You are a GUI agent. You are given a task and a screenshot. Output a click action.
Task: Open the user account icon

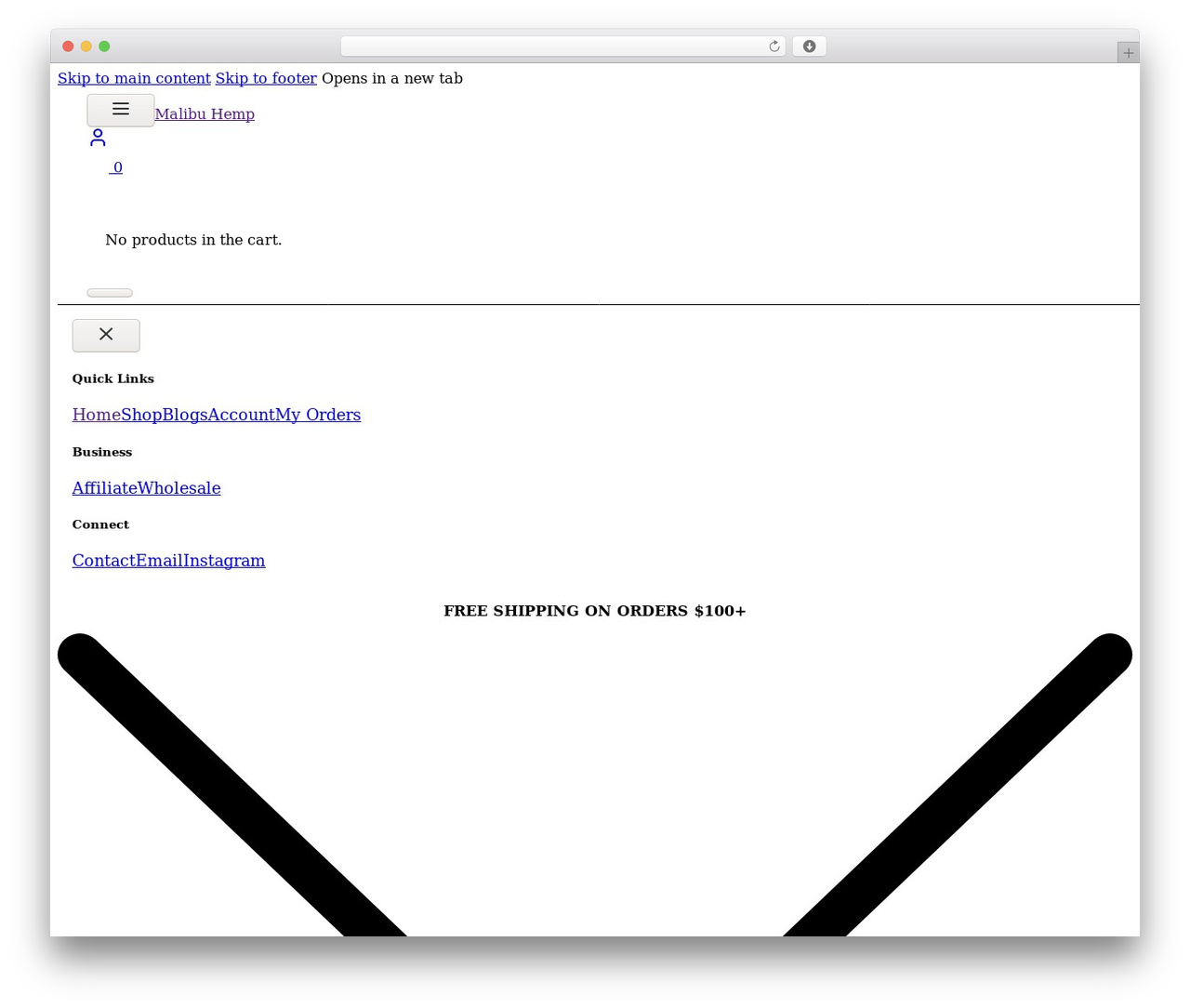point(98,138)
